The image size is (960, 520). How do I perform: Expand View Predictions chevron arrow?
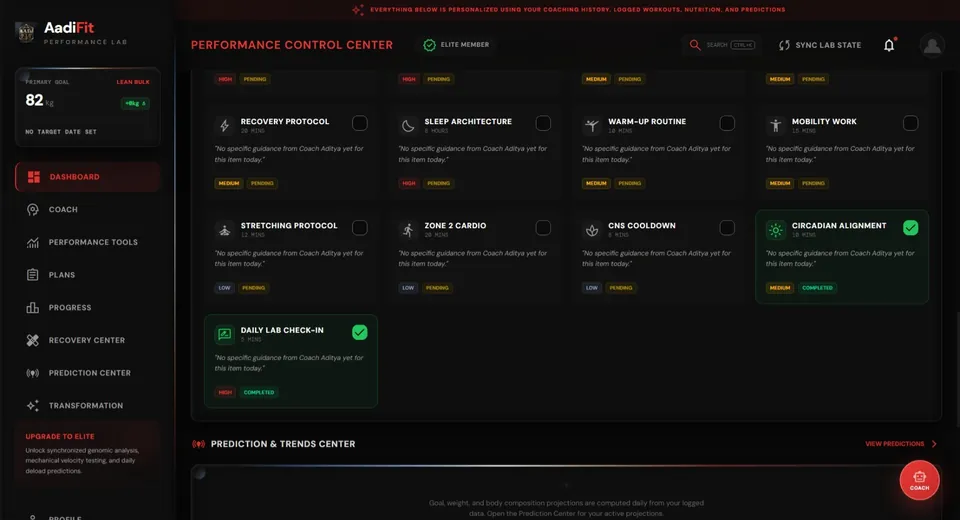pyautogui.click(x=934, y=444)
